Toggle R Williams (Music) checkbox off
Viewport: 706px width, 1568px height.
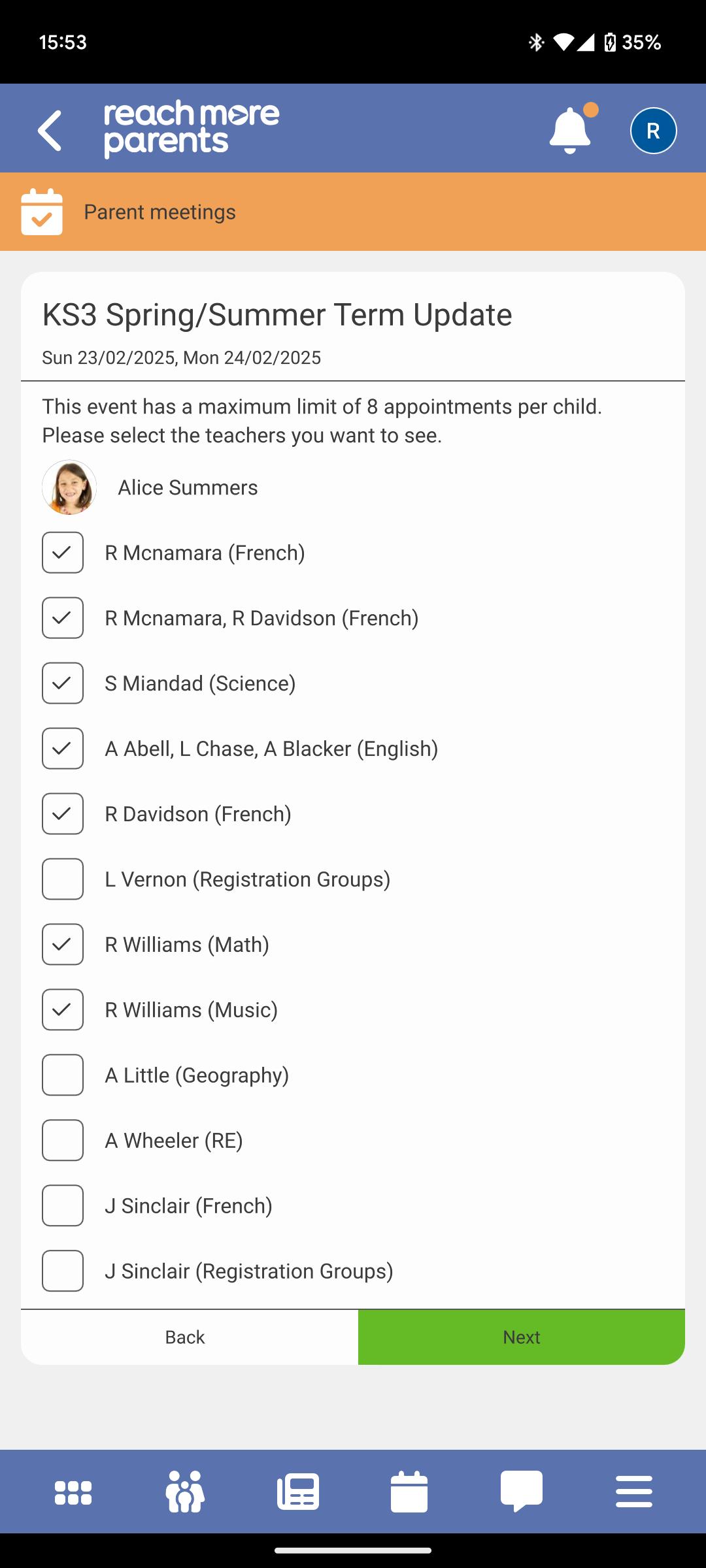(x=63, y=1010)
